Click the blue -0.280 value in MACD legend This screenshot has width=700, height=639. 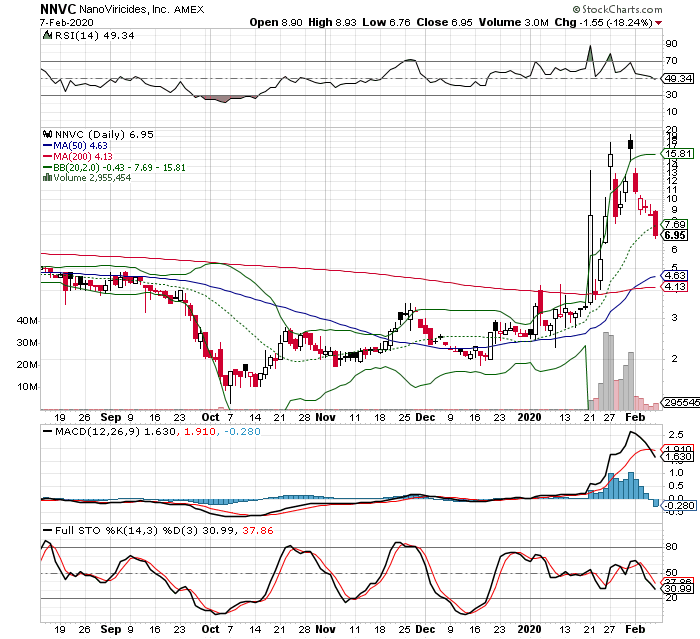242,432
